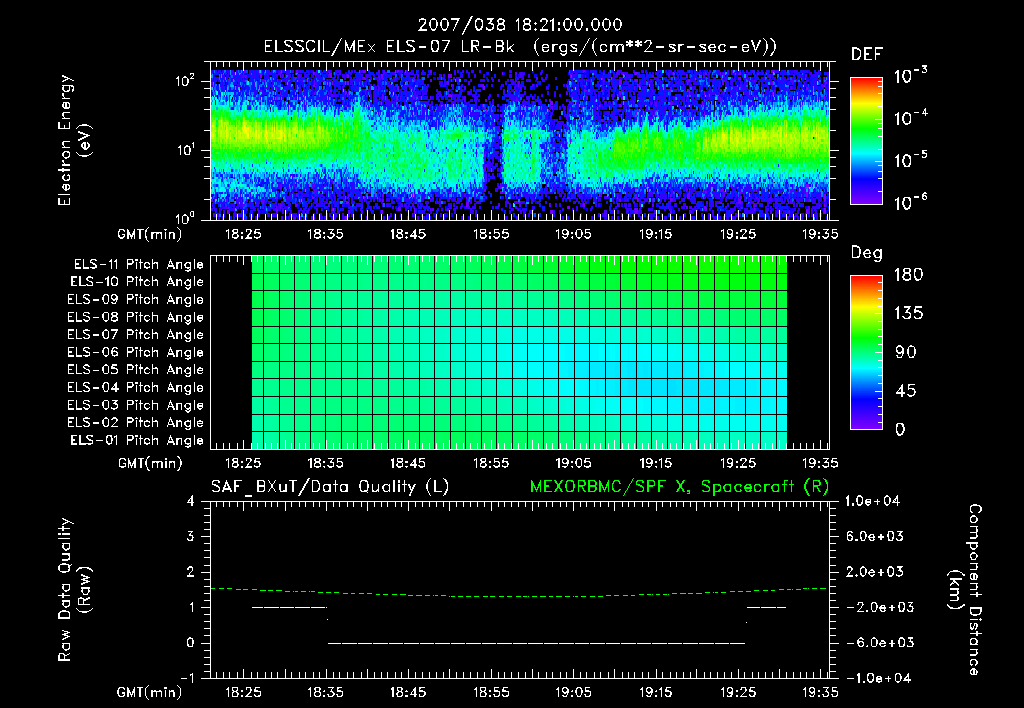Click the 18:25 tick below the pitch angle panel
The height and width of the screenshot is (708, 1024).
click(243, 464)
